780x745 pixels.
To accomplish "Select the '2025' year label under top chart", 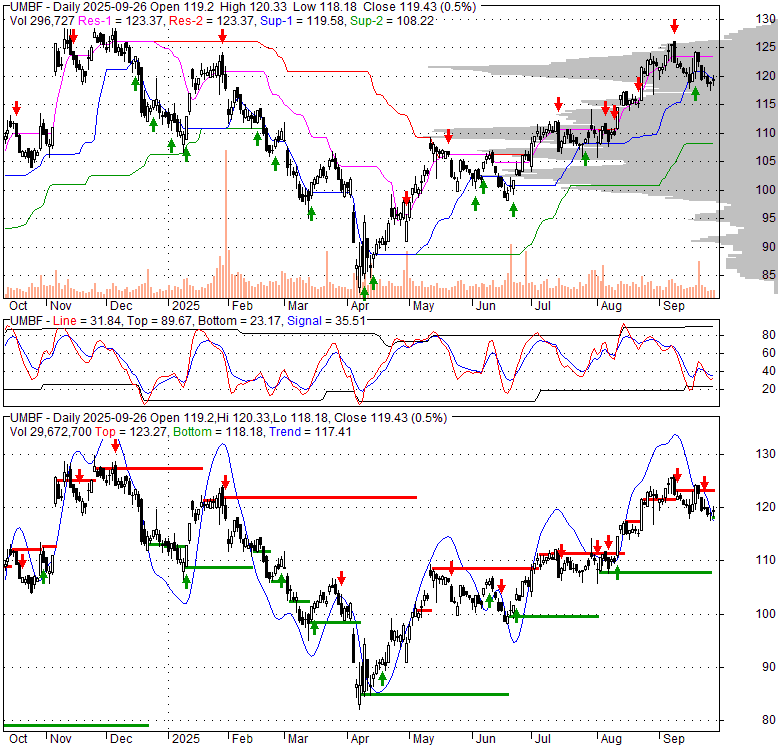I will [186, 306].
